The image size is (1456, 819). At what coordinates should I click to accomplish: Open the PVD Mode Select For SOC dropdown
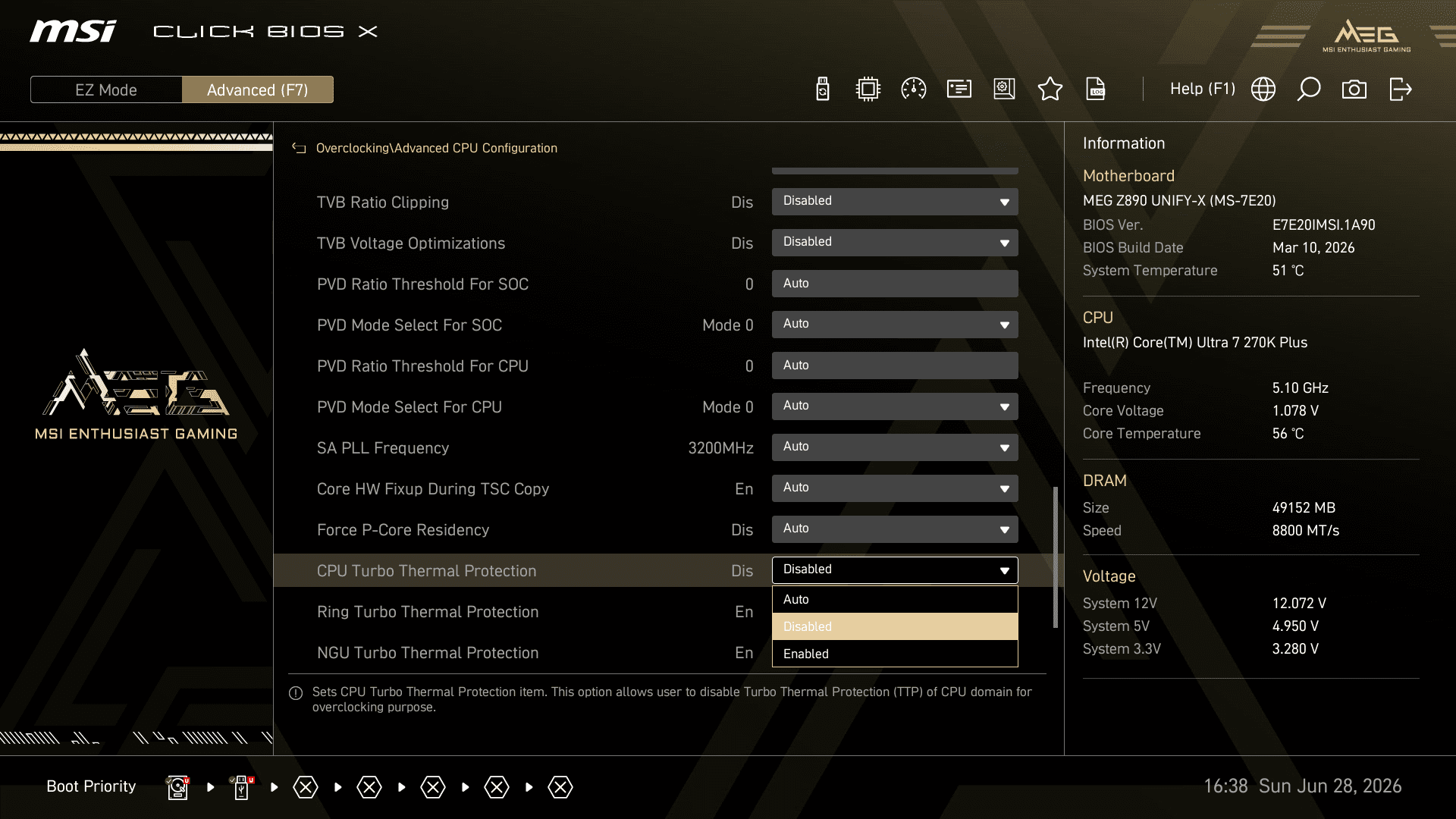pyautogui.click(x=895, y=325)
